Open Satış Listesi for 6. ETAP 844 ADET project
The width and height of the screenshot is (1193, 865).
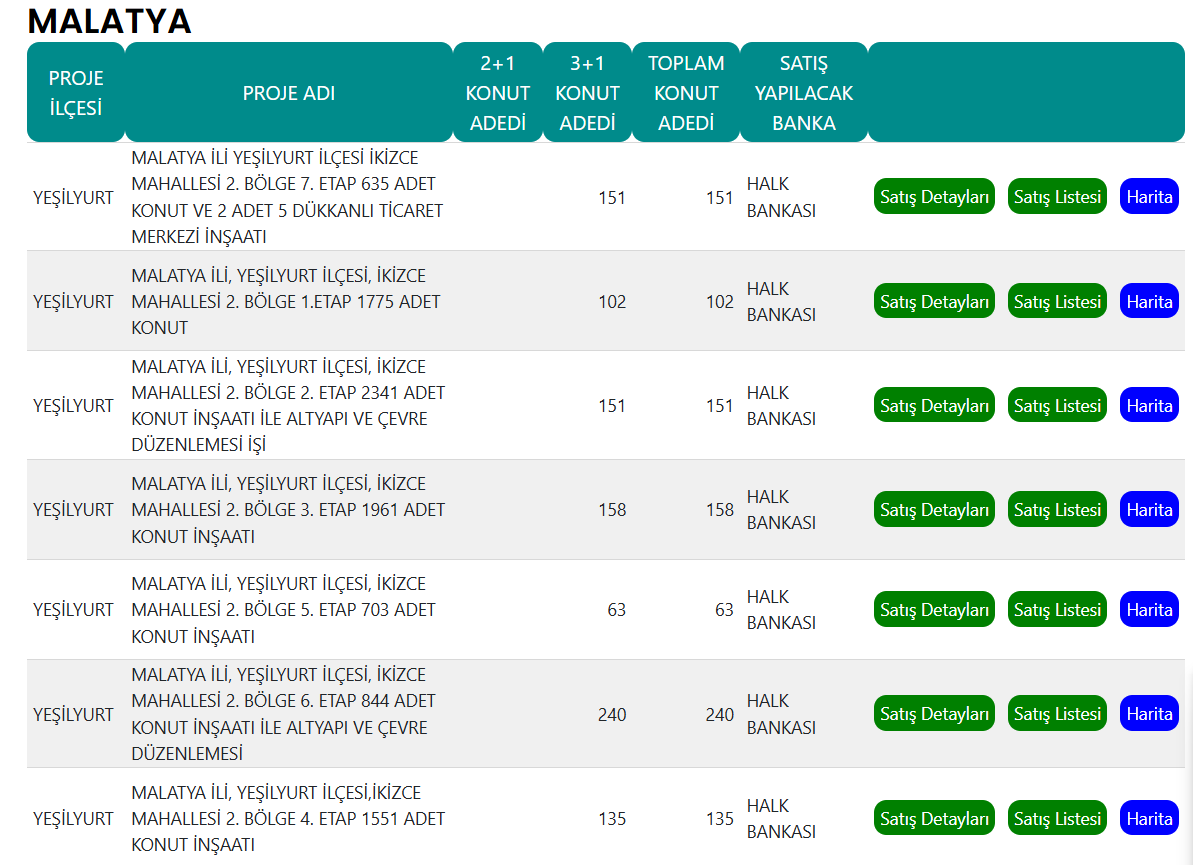tap(1057, 714)
